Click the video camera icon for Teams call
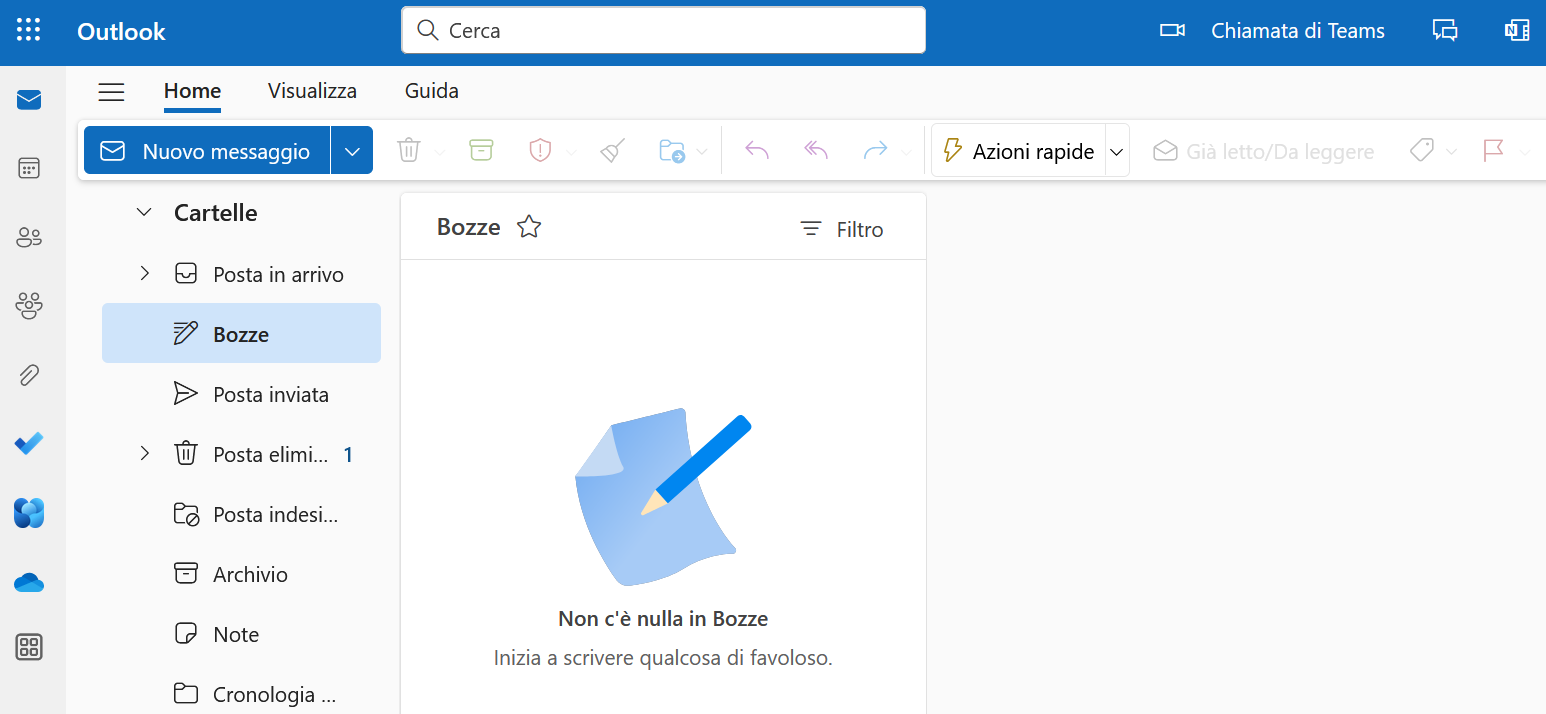This screenshot has height=714, width=1546. coord(1172,30)
